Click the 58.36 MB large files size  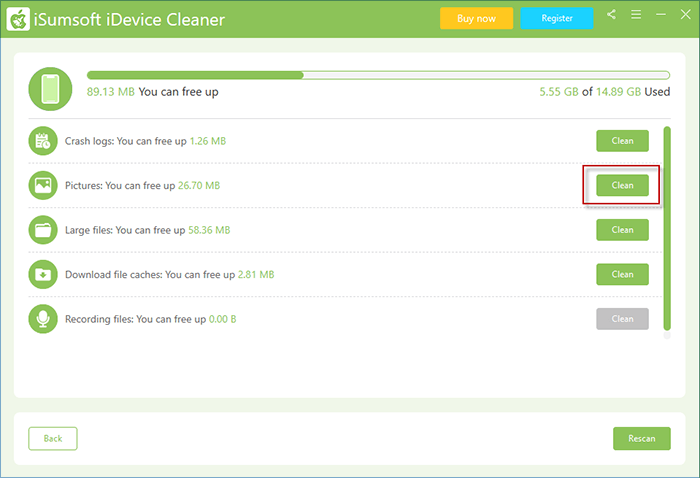(209, 230)
